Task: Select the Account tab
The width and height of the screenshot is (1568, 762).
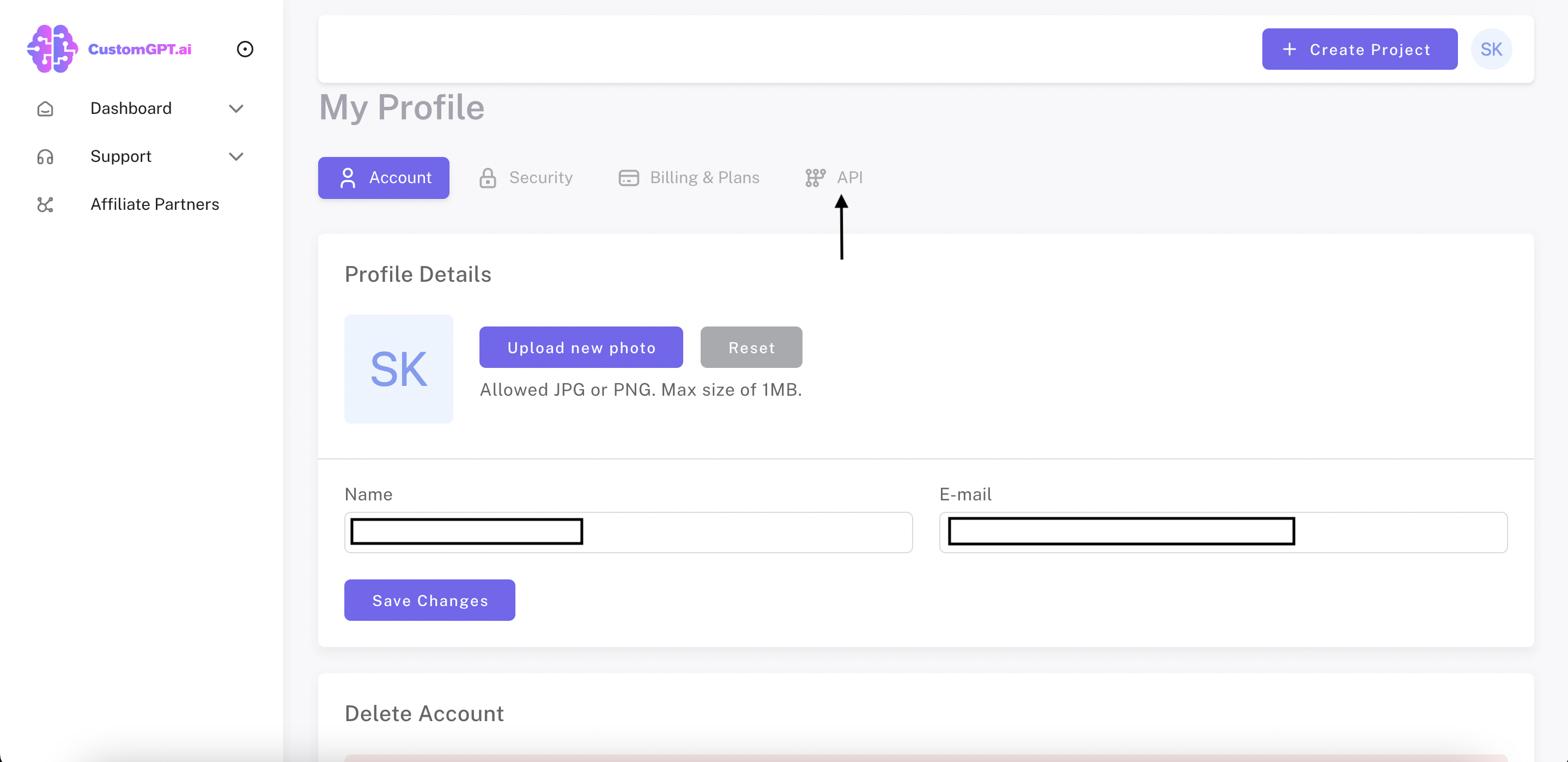Action: click(384, 178)
